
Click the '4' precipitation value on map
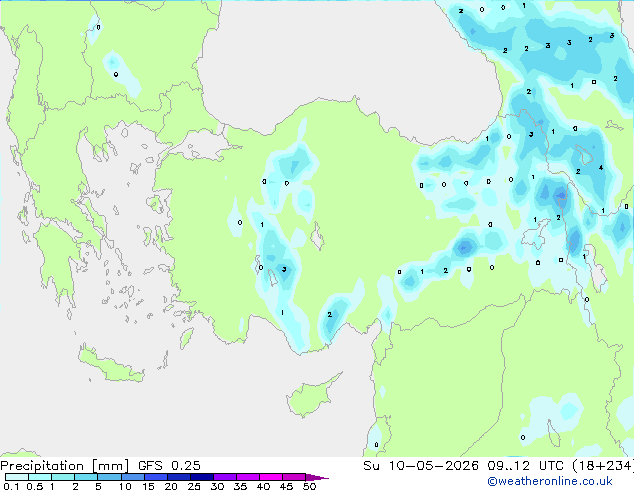[601, 168]
